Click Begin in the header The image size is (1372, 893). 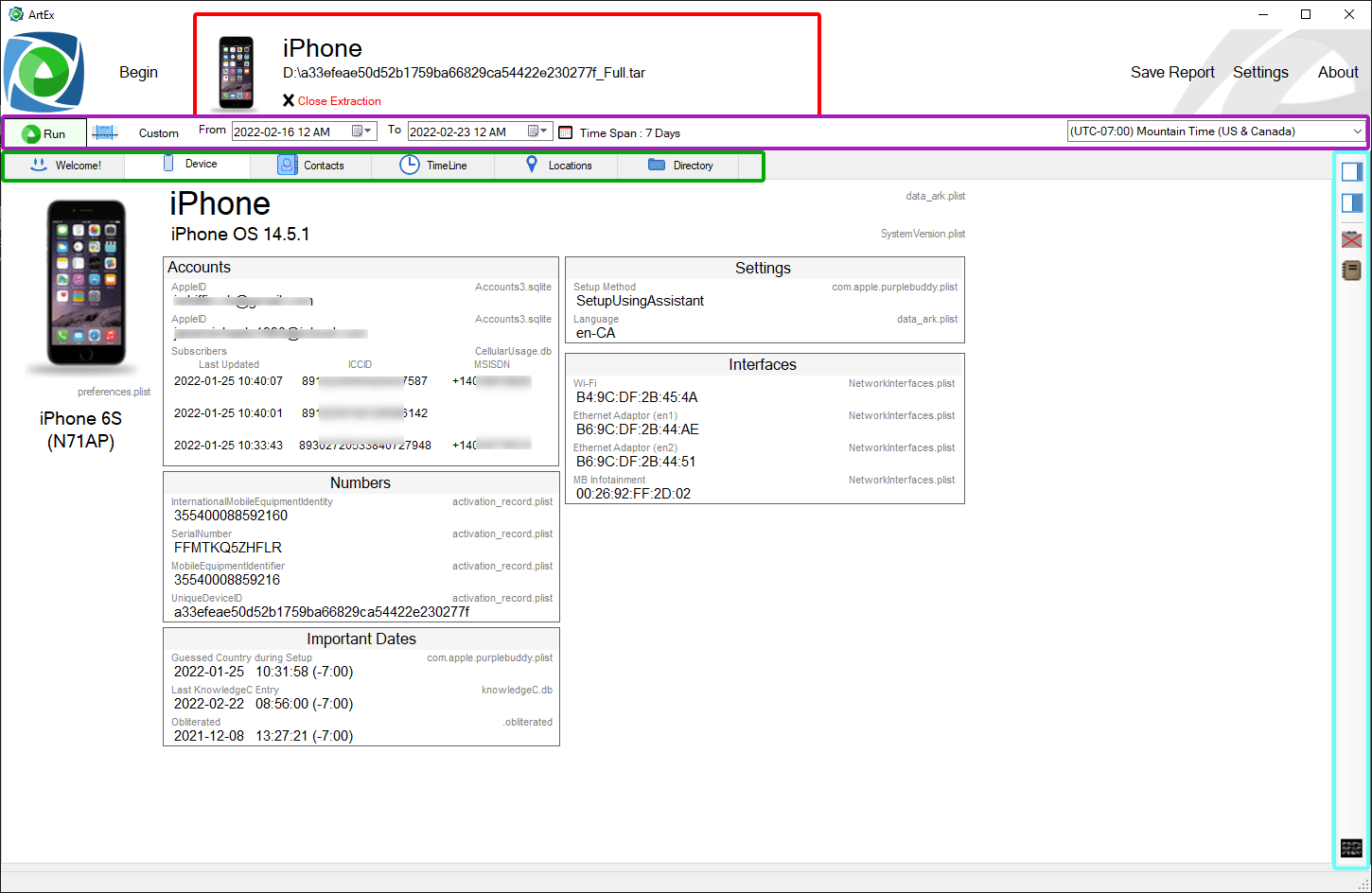[138, 73]
